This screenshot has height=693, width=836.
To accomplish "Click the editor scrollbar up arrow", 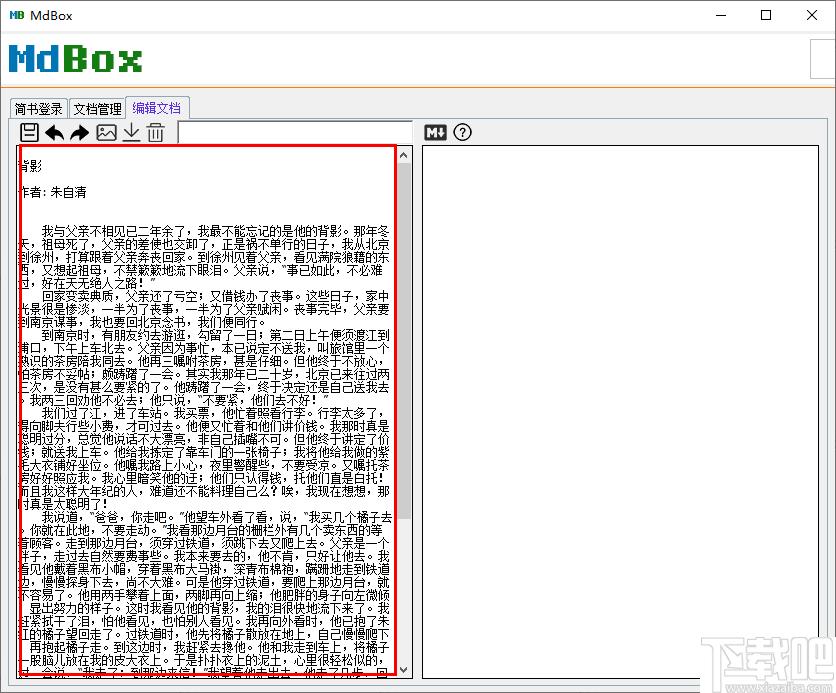I will (404, 155).
